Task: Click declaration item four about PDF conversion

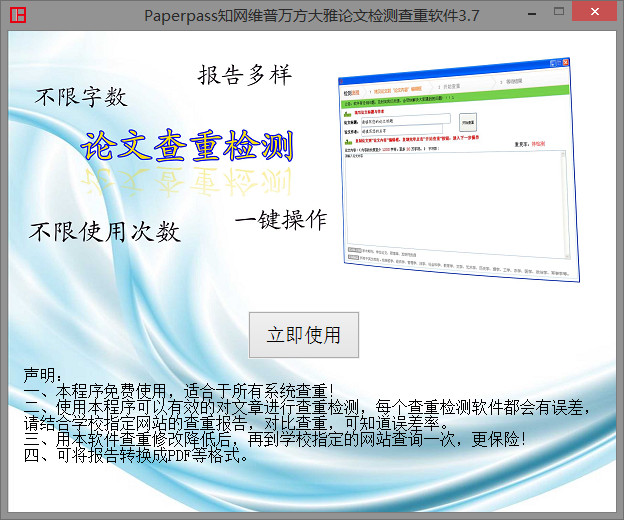Action: 136,457
